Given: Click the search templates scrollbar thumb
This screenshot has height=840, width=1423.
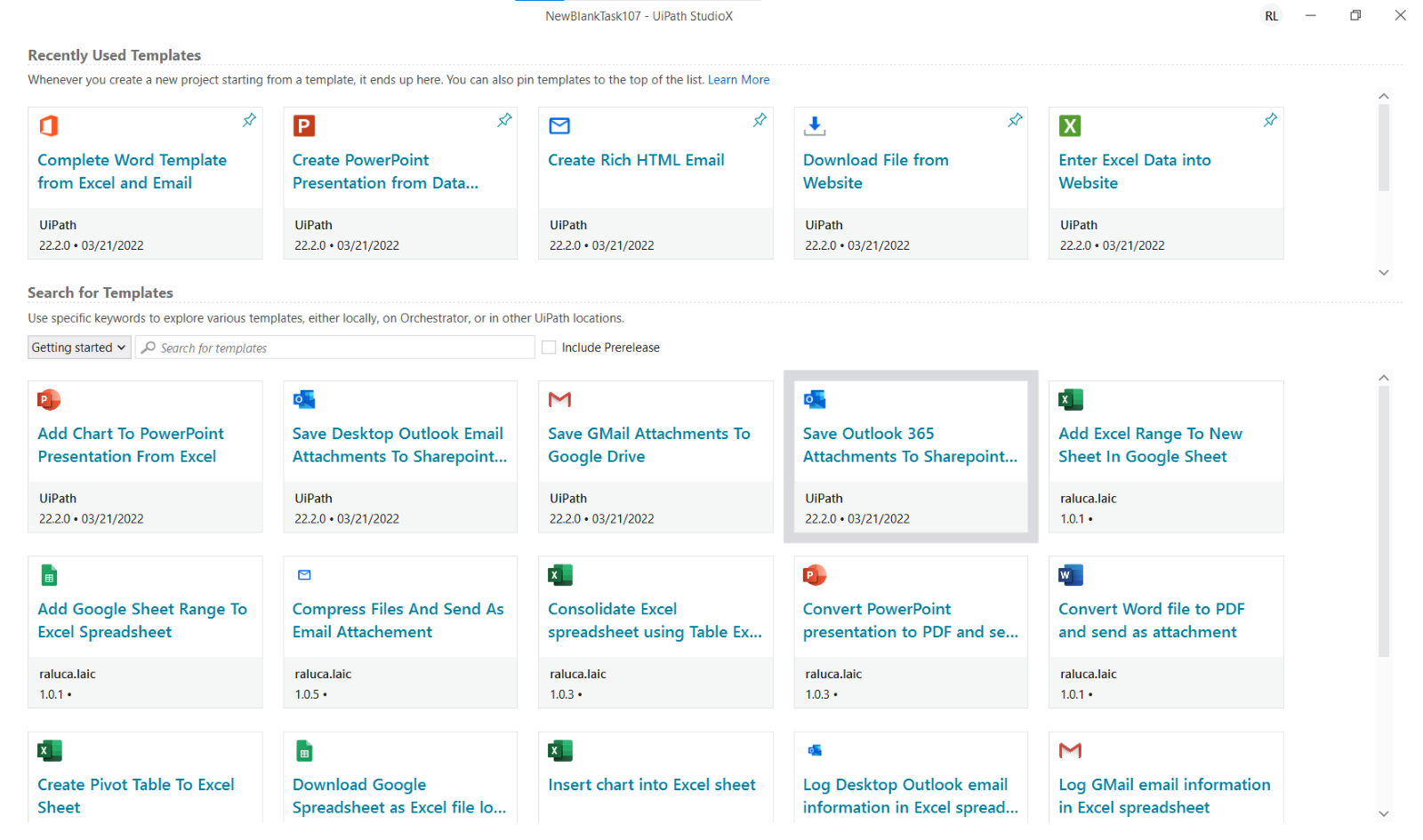Looking at the screenshot, I should 1383,522.
